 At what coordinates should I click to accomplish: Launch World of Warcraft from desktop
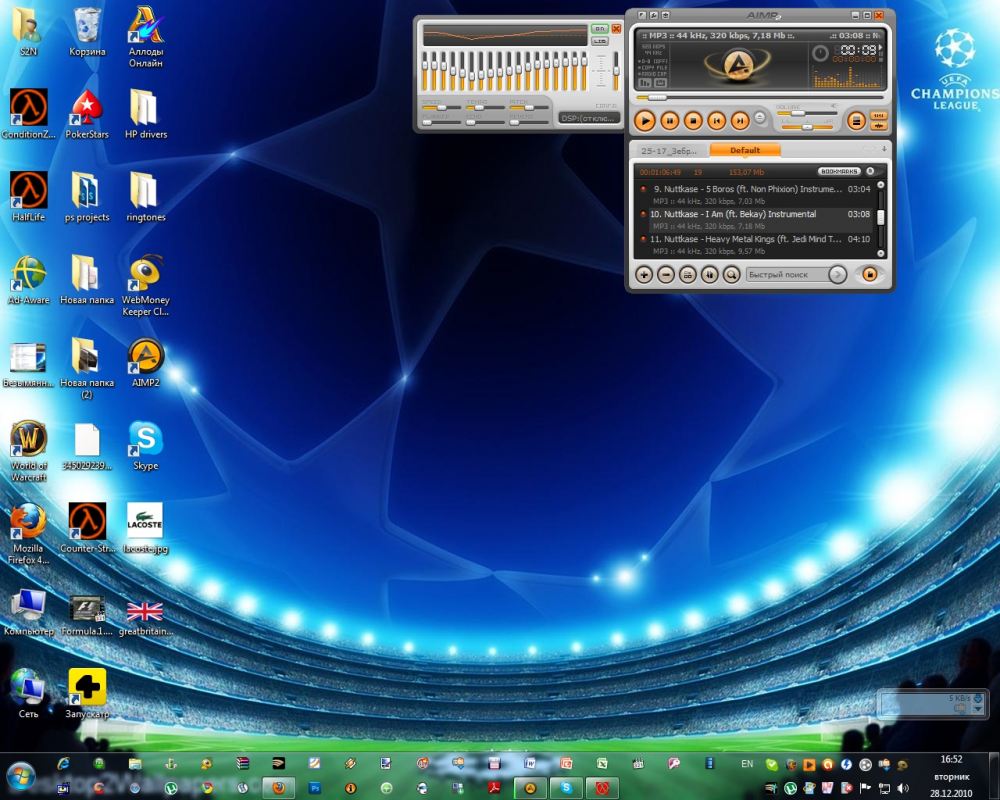28,451
